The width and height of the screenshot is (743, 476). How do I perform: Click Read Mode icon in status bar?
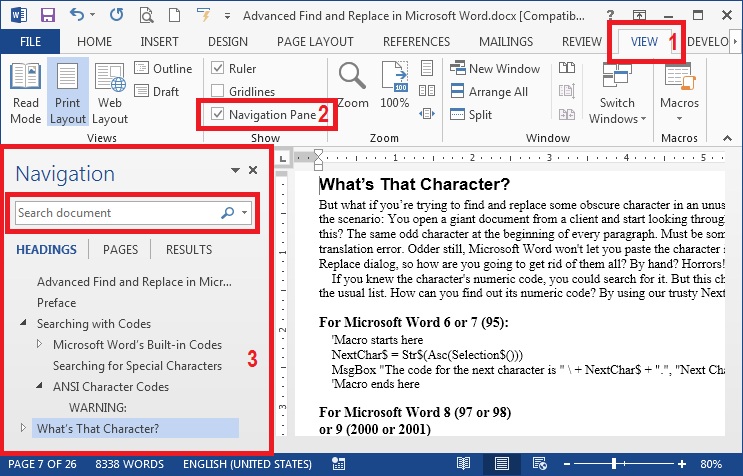click(x=463, y=464)
